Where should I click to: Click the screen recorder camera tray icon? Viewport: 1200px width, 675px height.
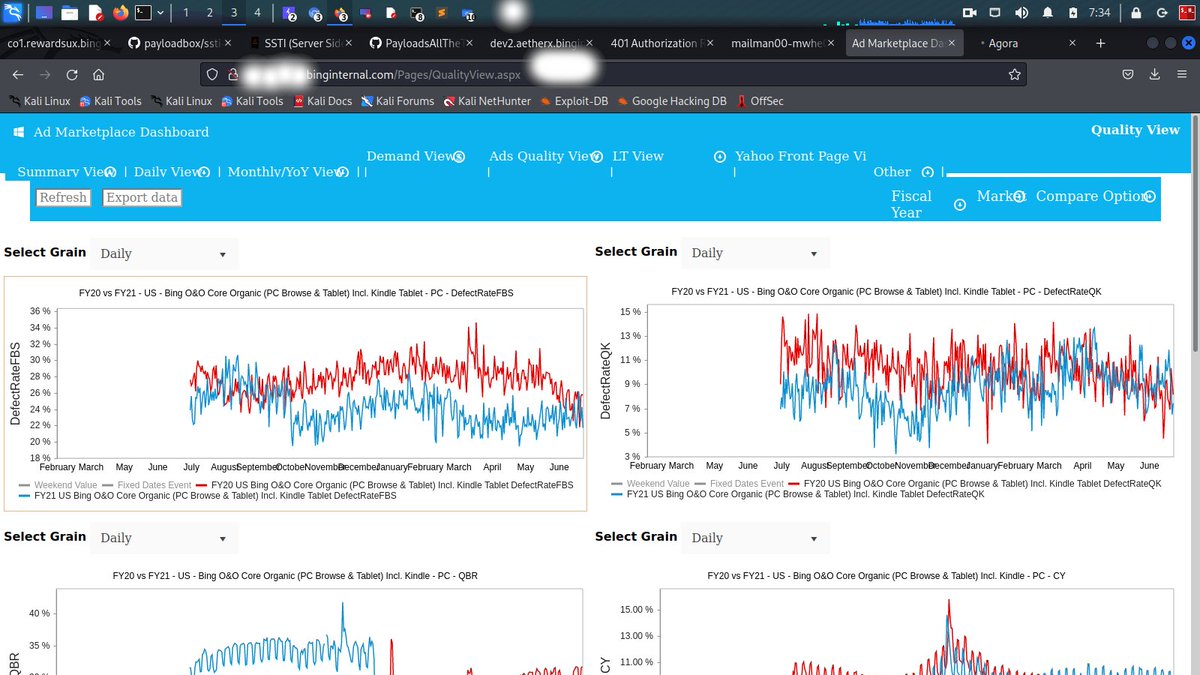click(x=969, y=13)
